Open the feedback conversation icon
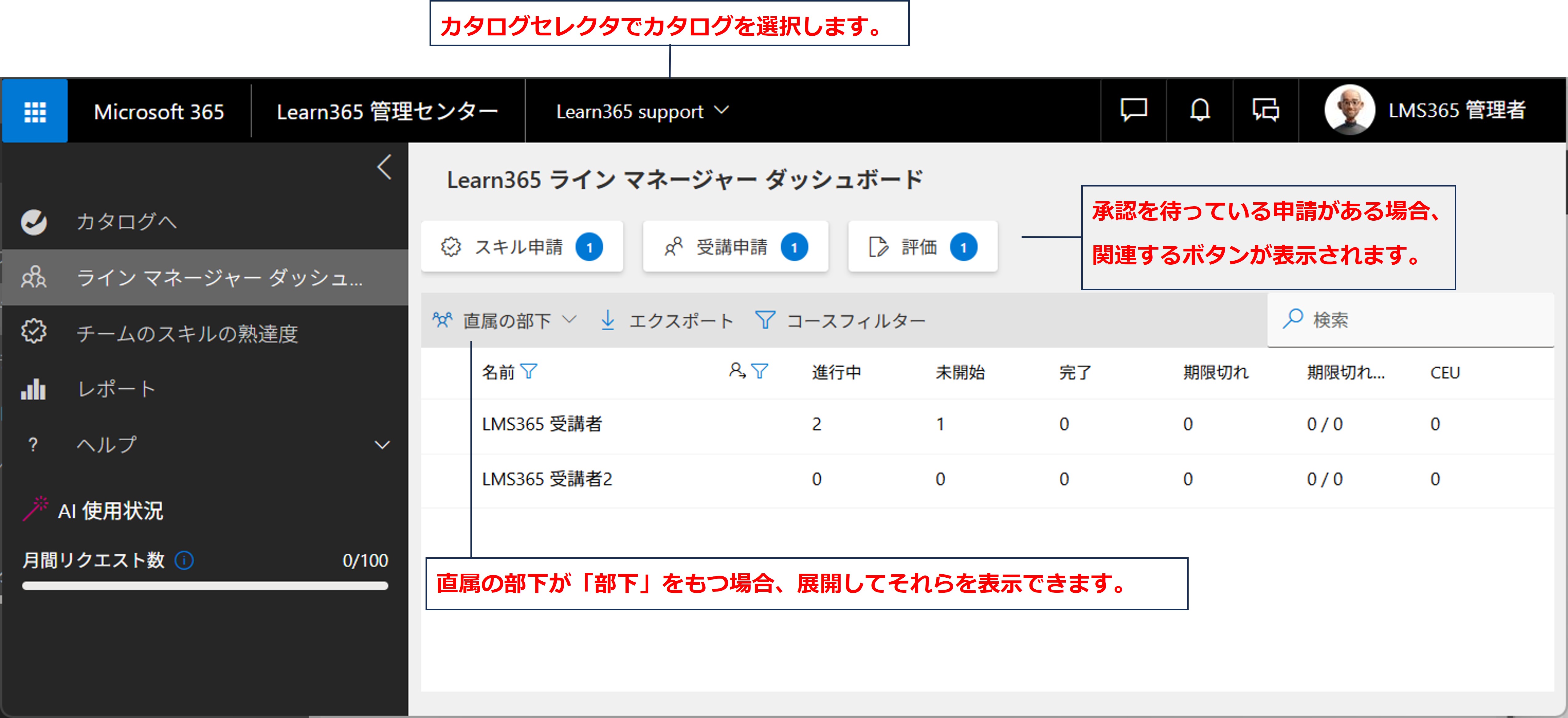1568x718 pixels. point(1266,110)
